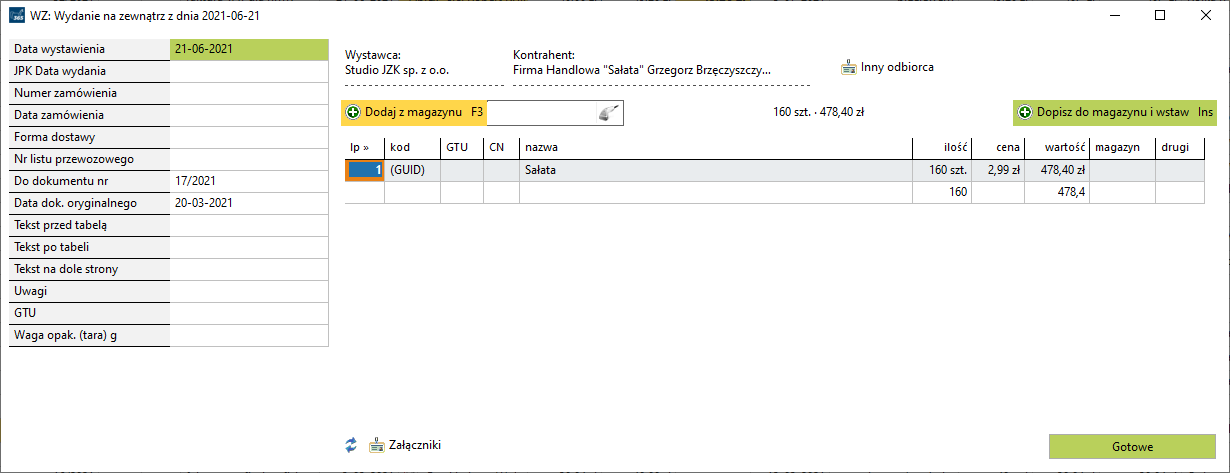
Task: Click the drugi column header
Action: click(x=1180, y=147)
